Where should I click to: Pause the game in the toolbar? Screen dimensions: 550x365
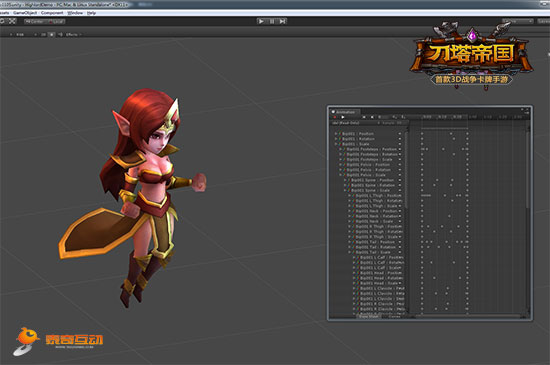click(x=272, y=21)
